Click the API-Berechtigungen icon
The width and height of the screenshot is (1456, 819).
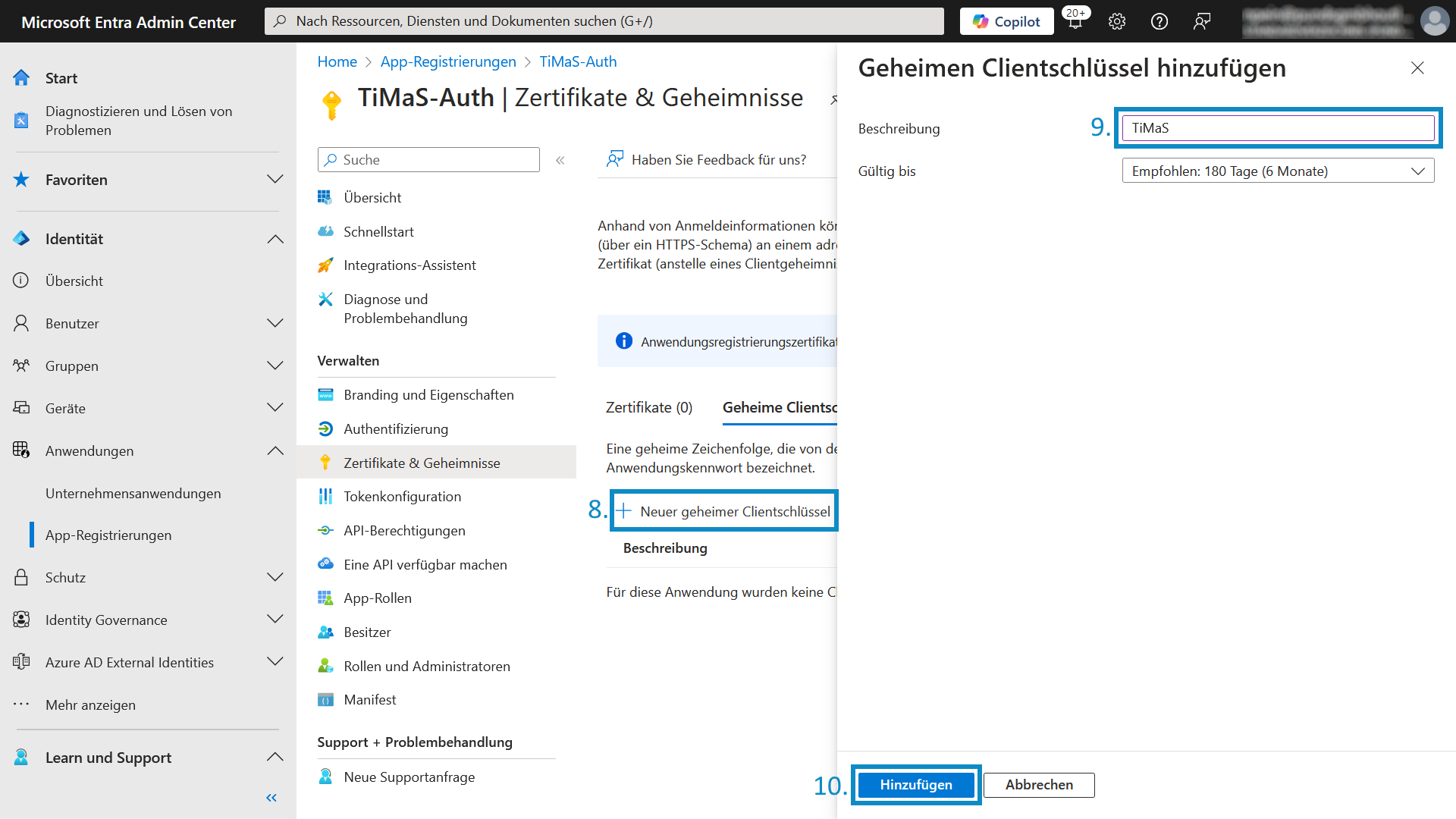(x=326, y=531)
